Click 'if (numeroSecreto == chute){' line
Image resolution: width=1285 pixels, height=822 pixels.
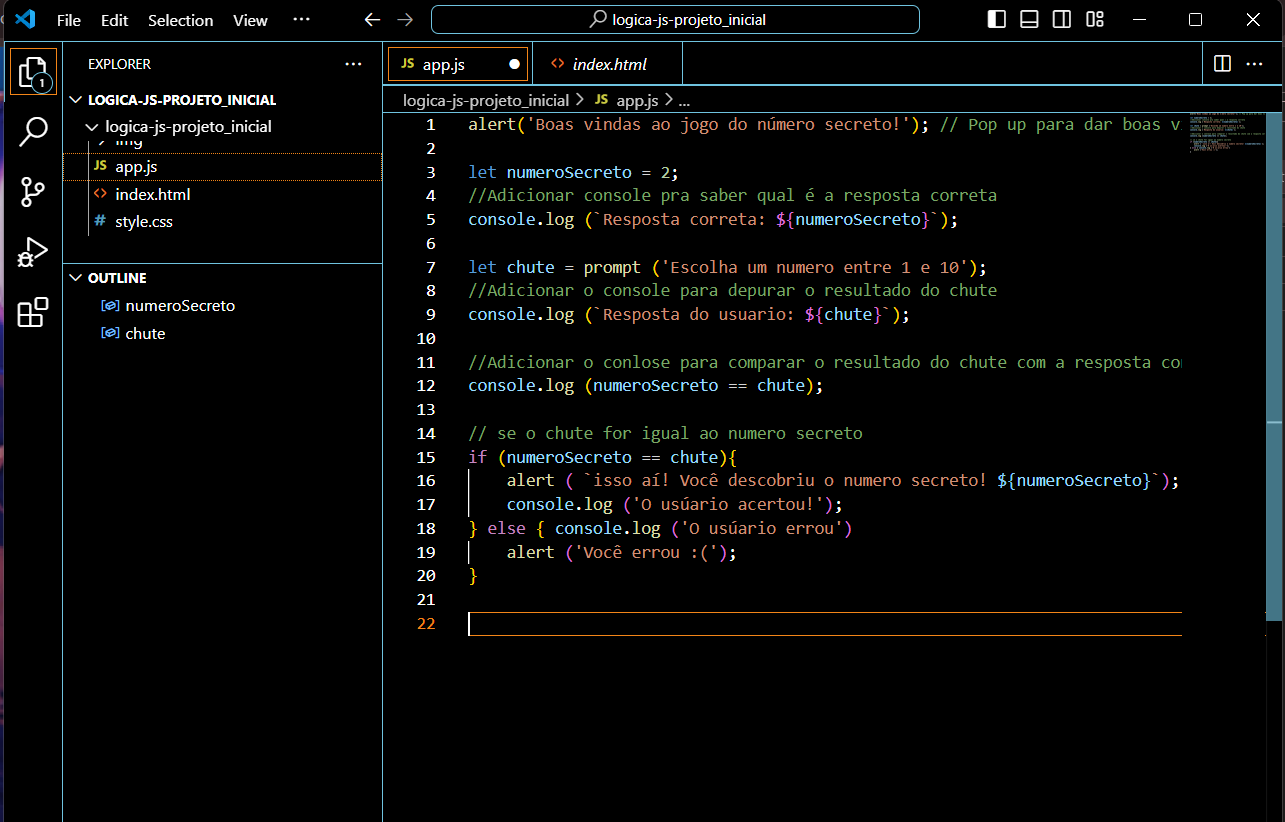click(x=602, y=457)
